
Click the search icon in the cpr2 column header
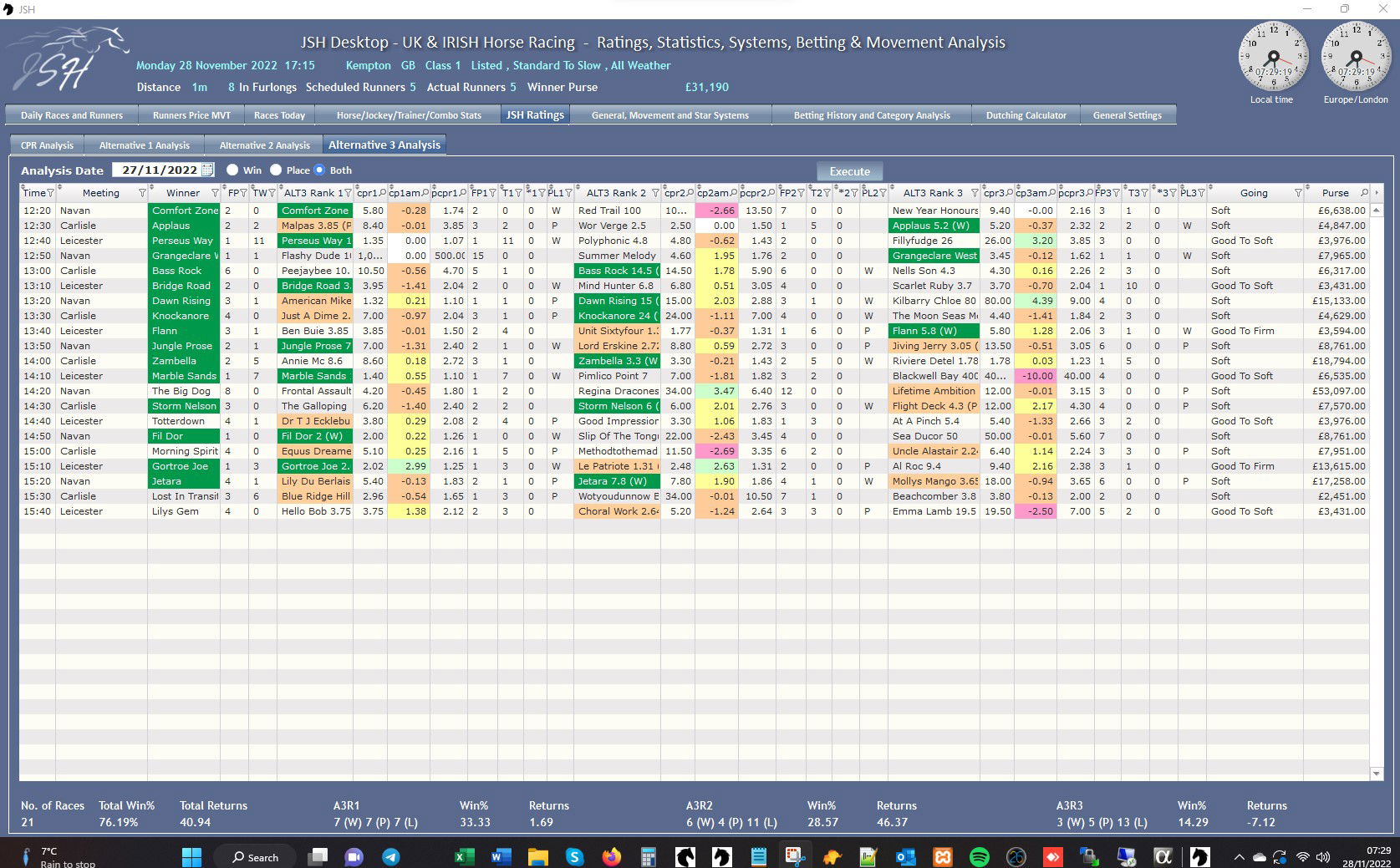click(690, 193)
